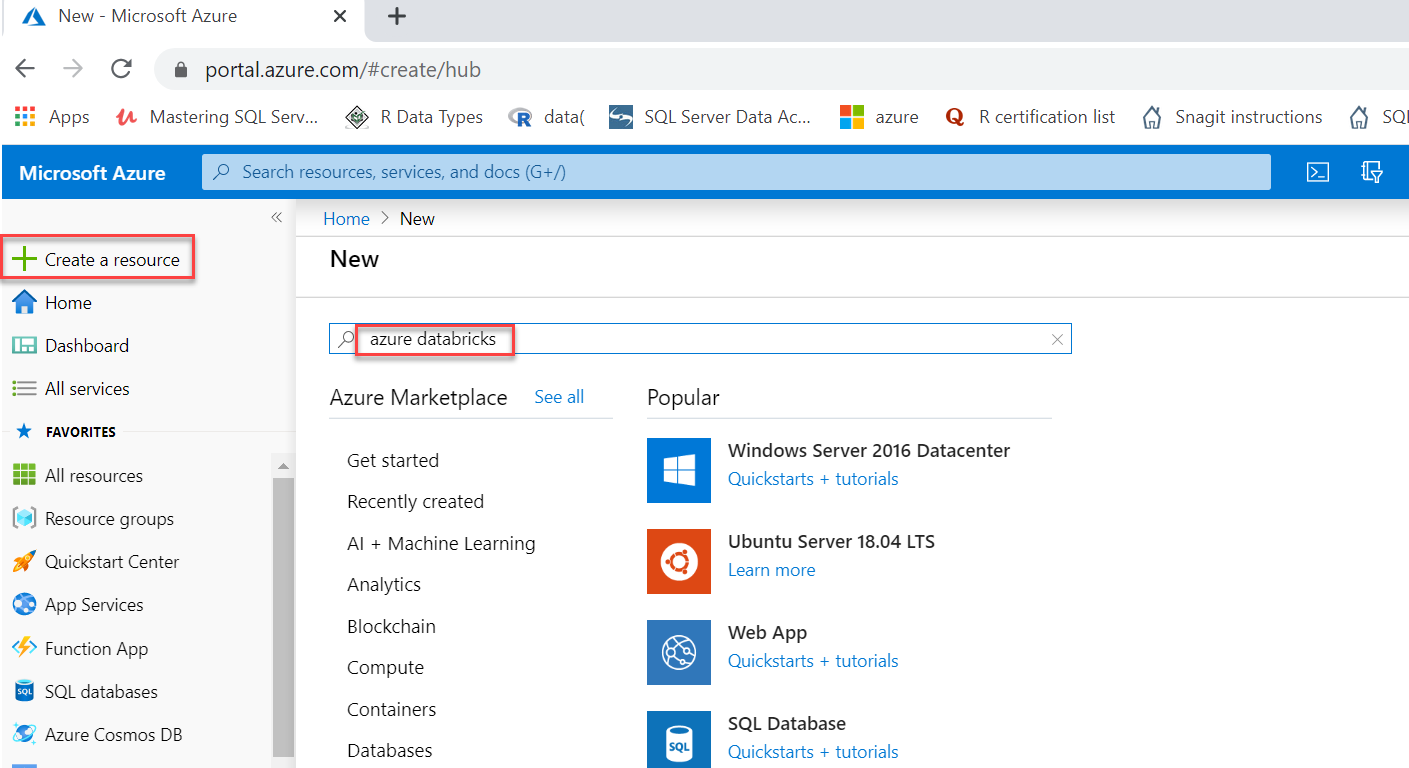Open the Mastering SQL Serv... bookmark

[217, 117]
